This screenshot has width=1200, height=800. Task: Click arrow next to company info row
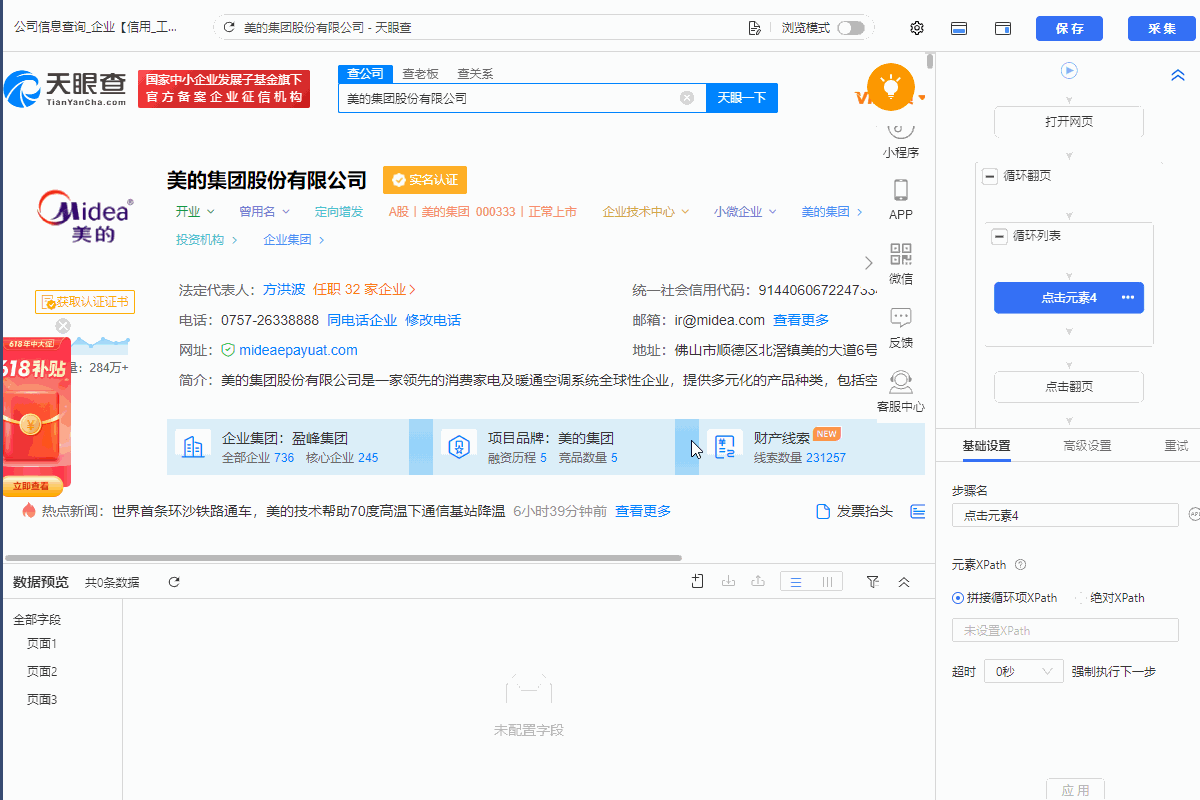[868, 263]
